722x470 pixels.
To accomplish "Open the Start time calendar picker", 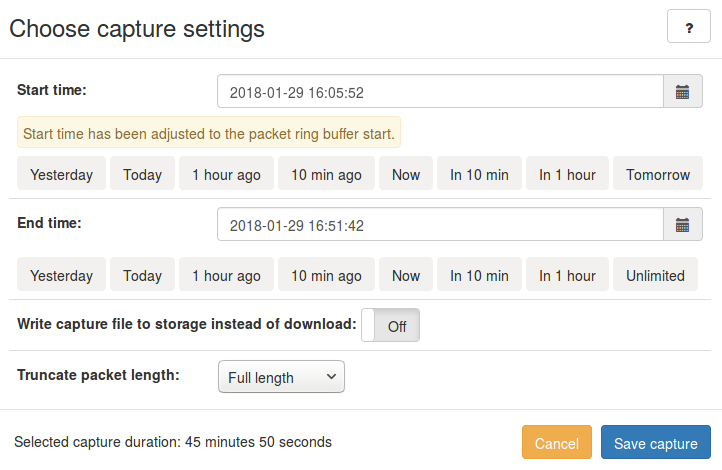I will click(683, 91).
